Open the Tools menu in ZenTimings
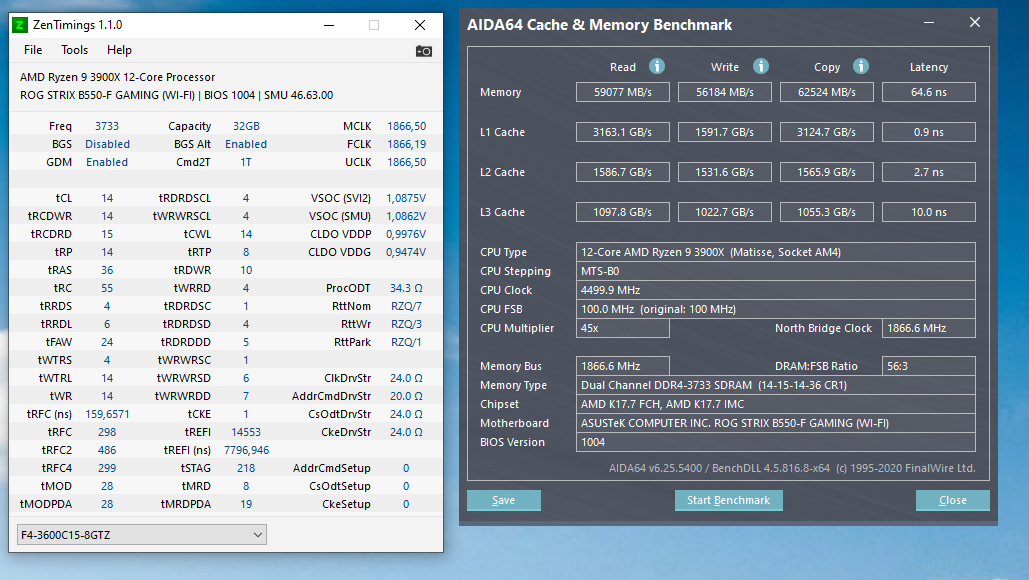The image size is (1029, 580). point(74,50)
